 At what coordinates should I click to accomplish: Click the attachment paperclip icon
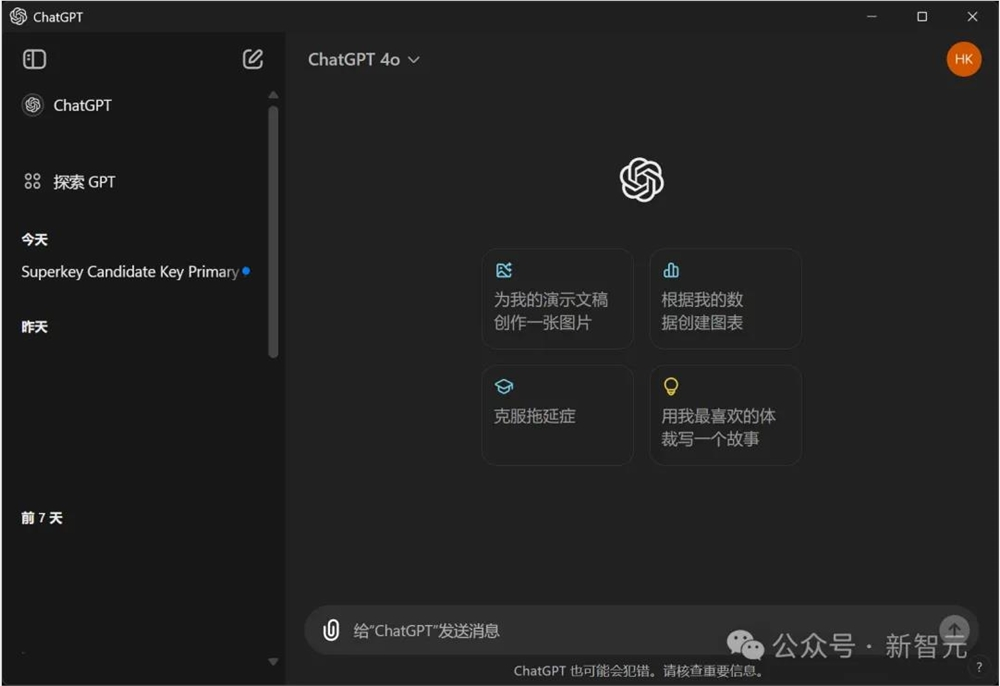tap(330, 630)
